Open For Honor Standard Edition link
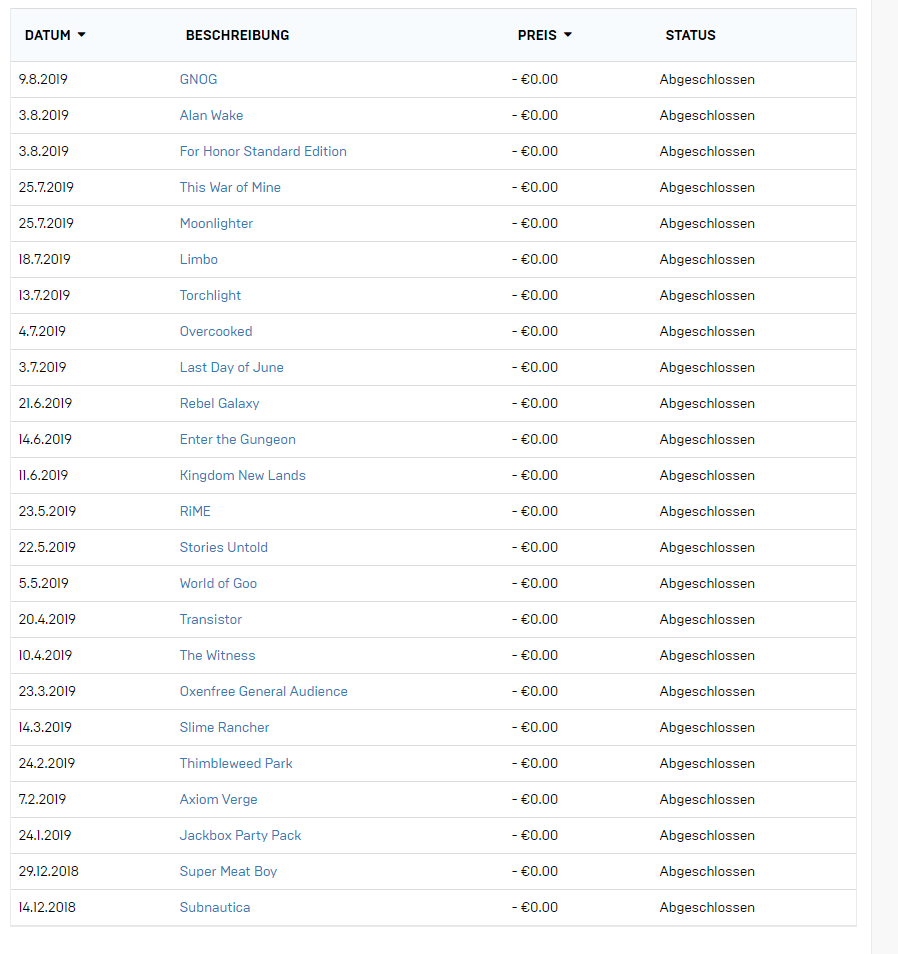 (x=263, y=151)
